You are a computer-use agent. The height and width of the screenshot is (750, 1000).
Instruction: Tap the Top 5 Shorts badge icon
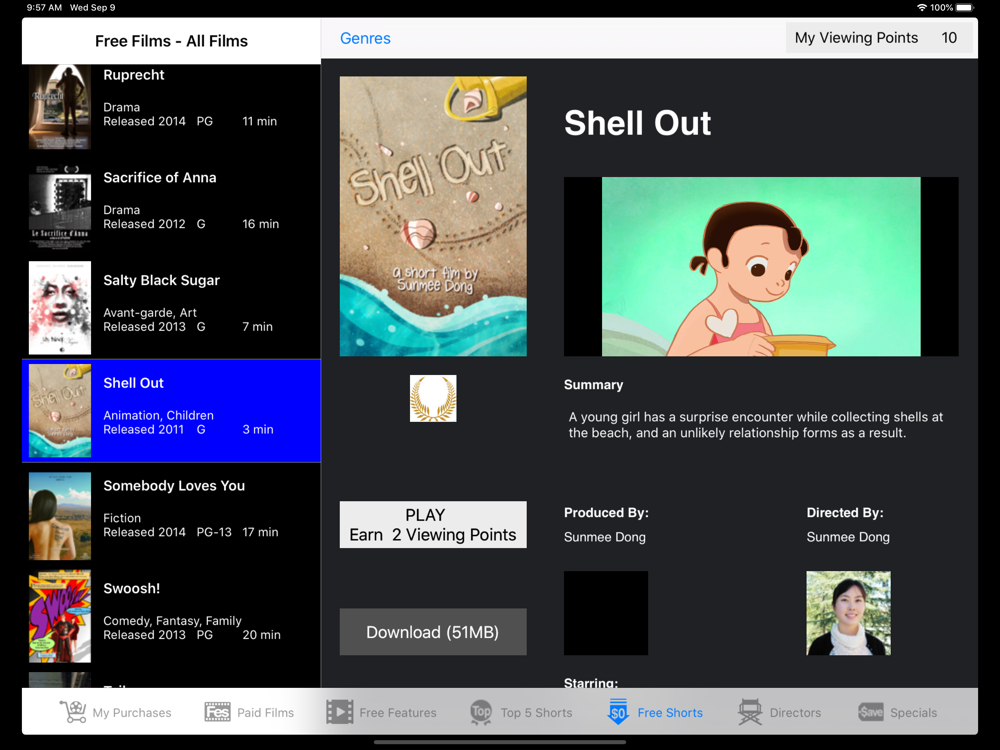[x=481, y=712]
